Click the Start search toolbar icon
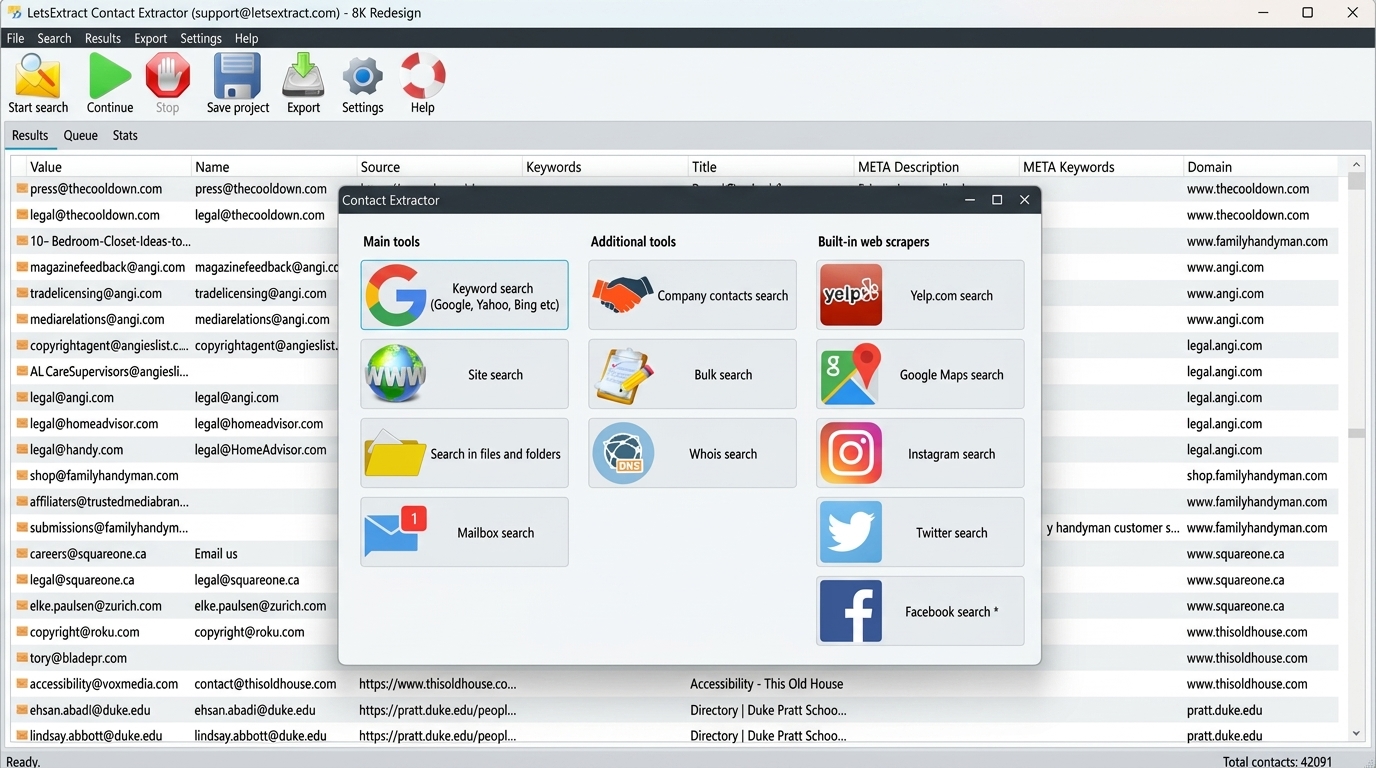 pyautogui.click(x=38, y=77)
